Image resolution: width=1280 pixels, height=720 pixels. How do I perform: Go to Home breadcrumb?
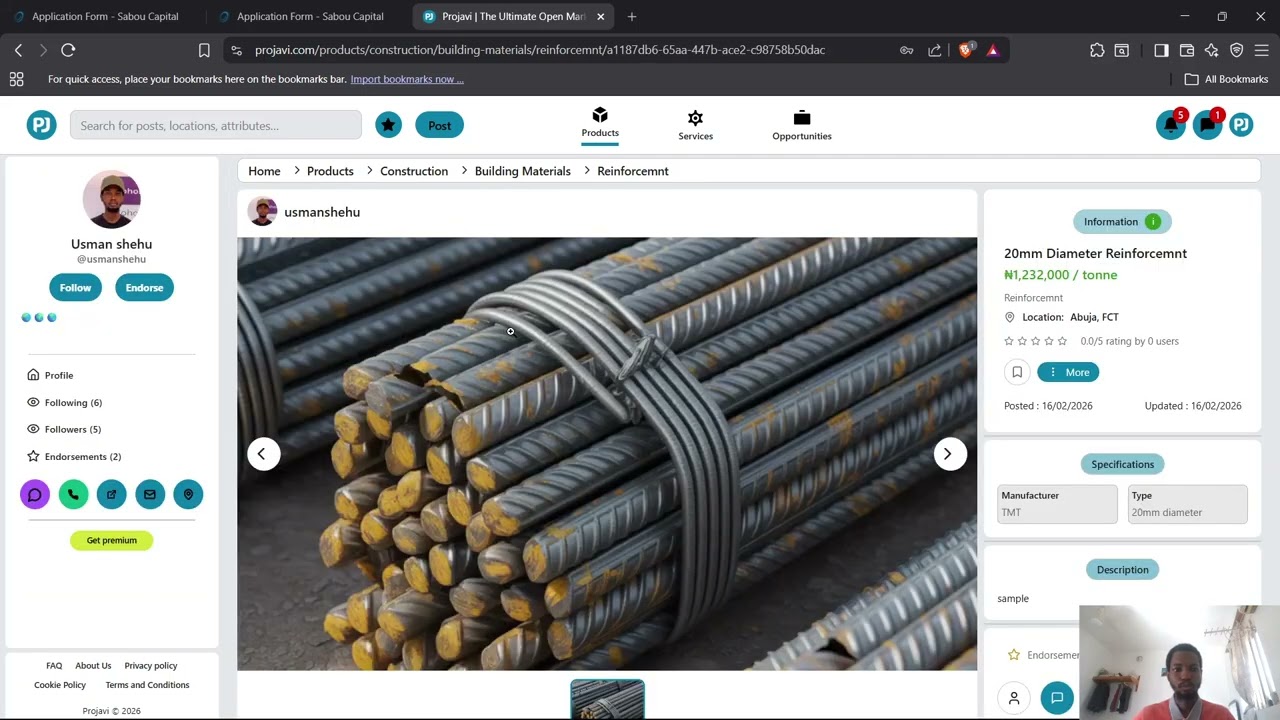(x=264, y=171)
